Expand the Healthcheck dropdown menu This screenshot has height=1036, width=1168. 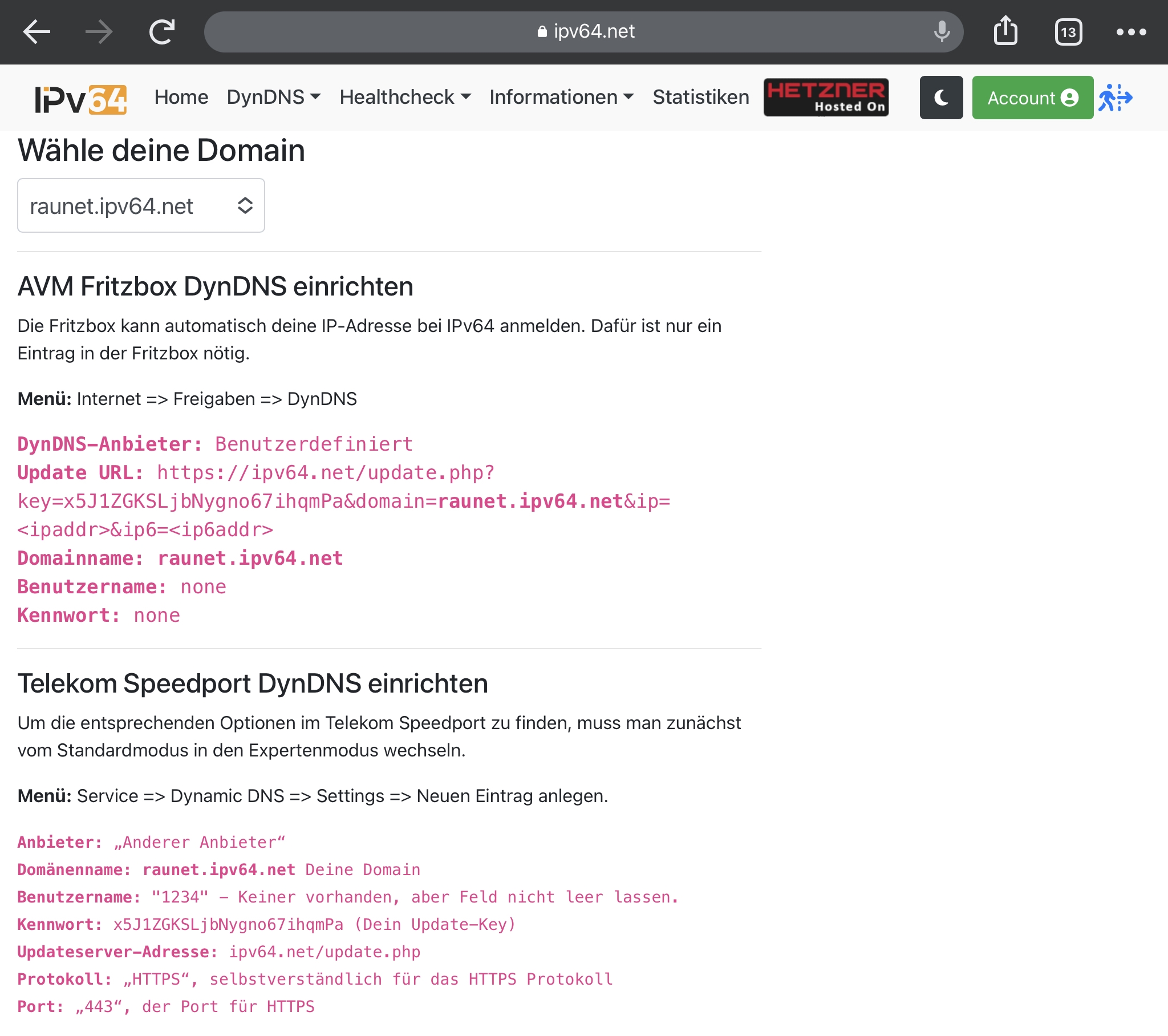(404, 97)
